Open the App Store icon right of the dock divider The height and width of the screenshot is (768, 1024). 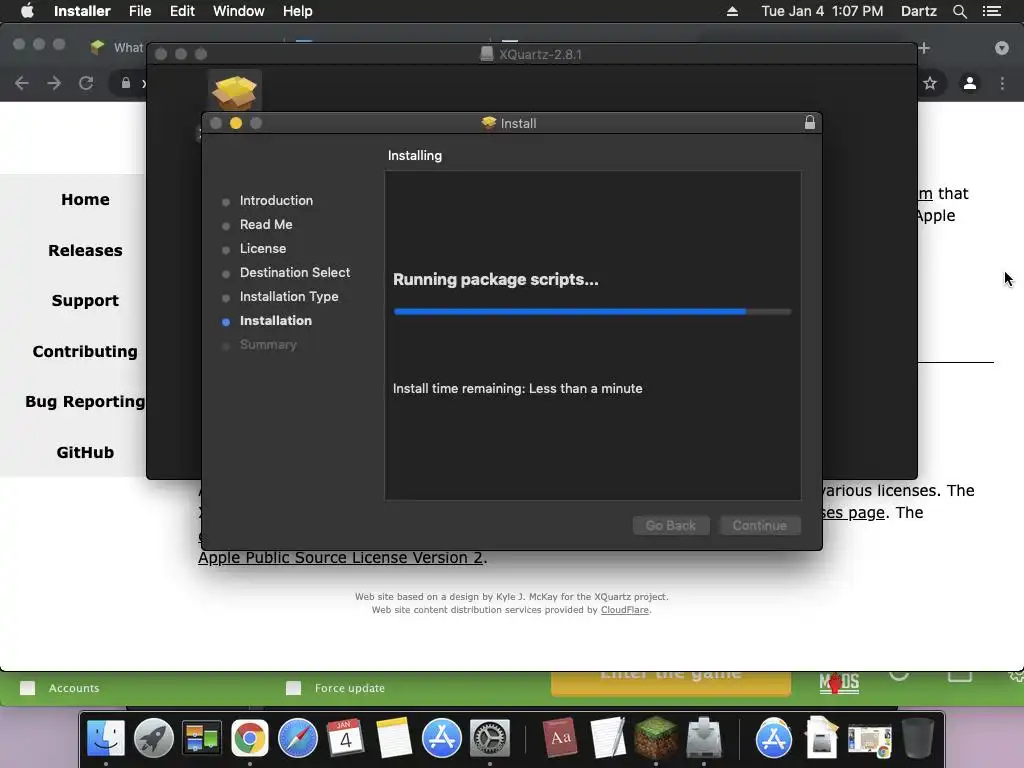click(774, 739)
